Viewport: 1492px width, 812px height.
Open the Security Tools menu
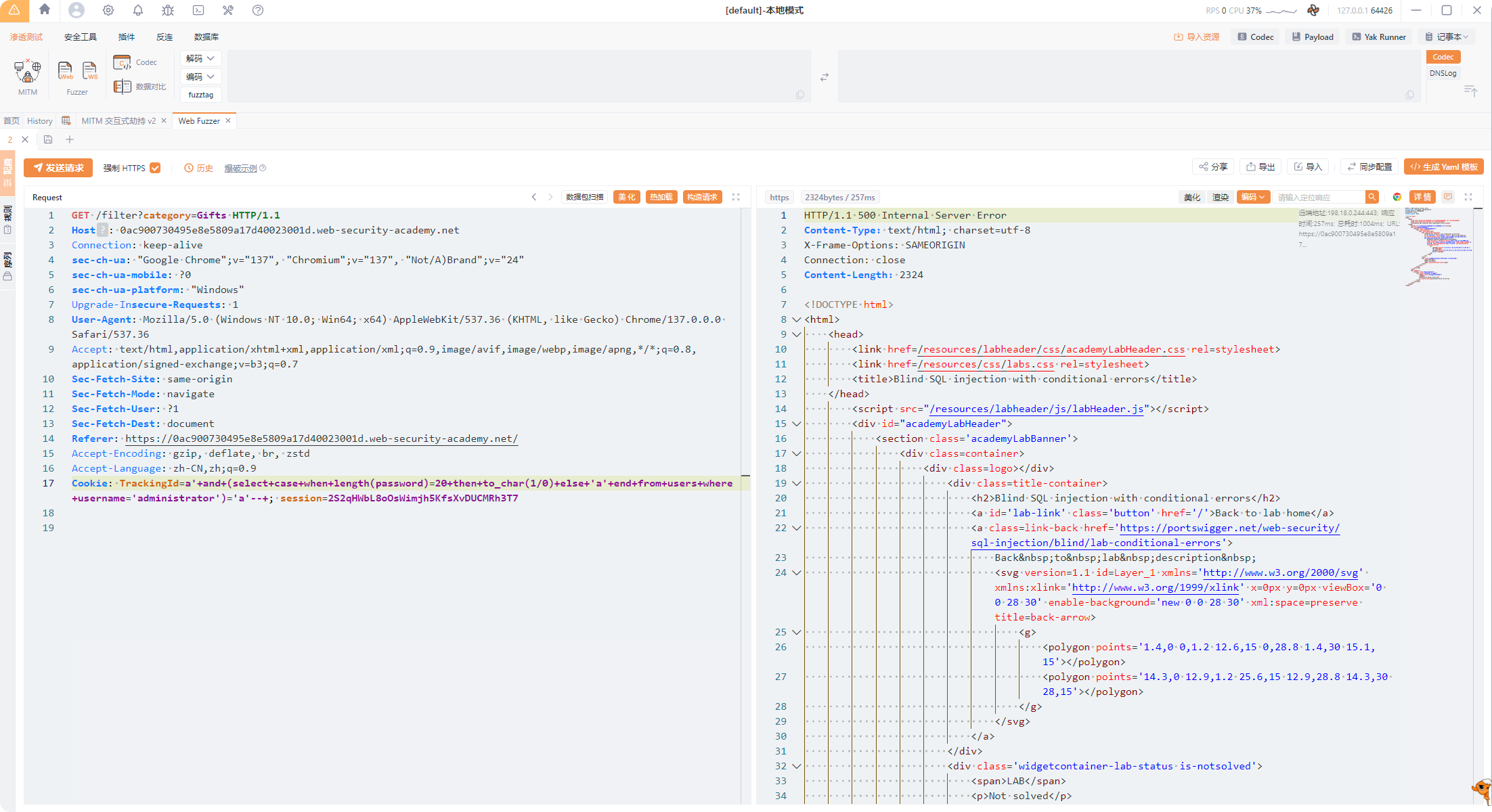coord(80,37)
